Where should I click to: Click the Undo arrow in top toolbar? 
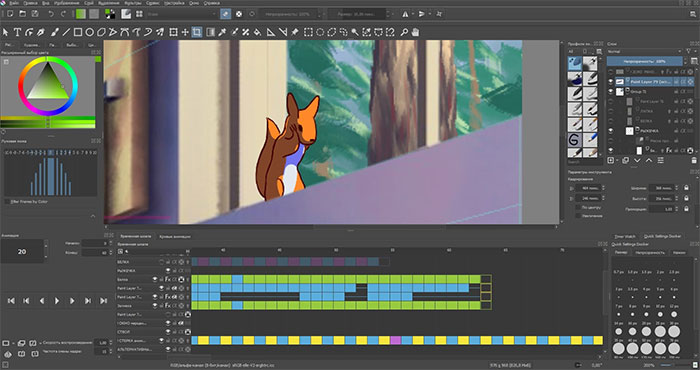[51, 14]
